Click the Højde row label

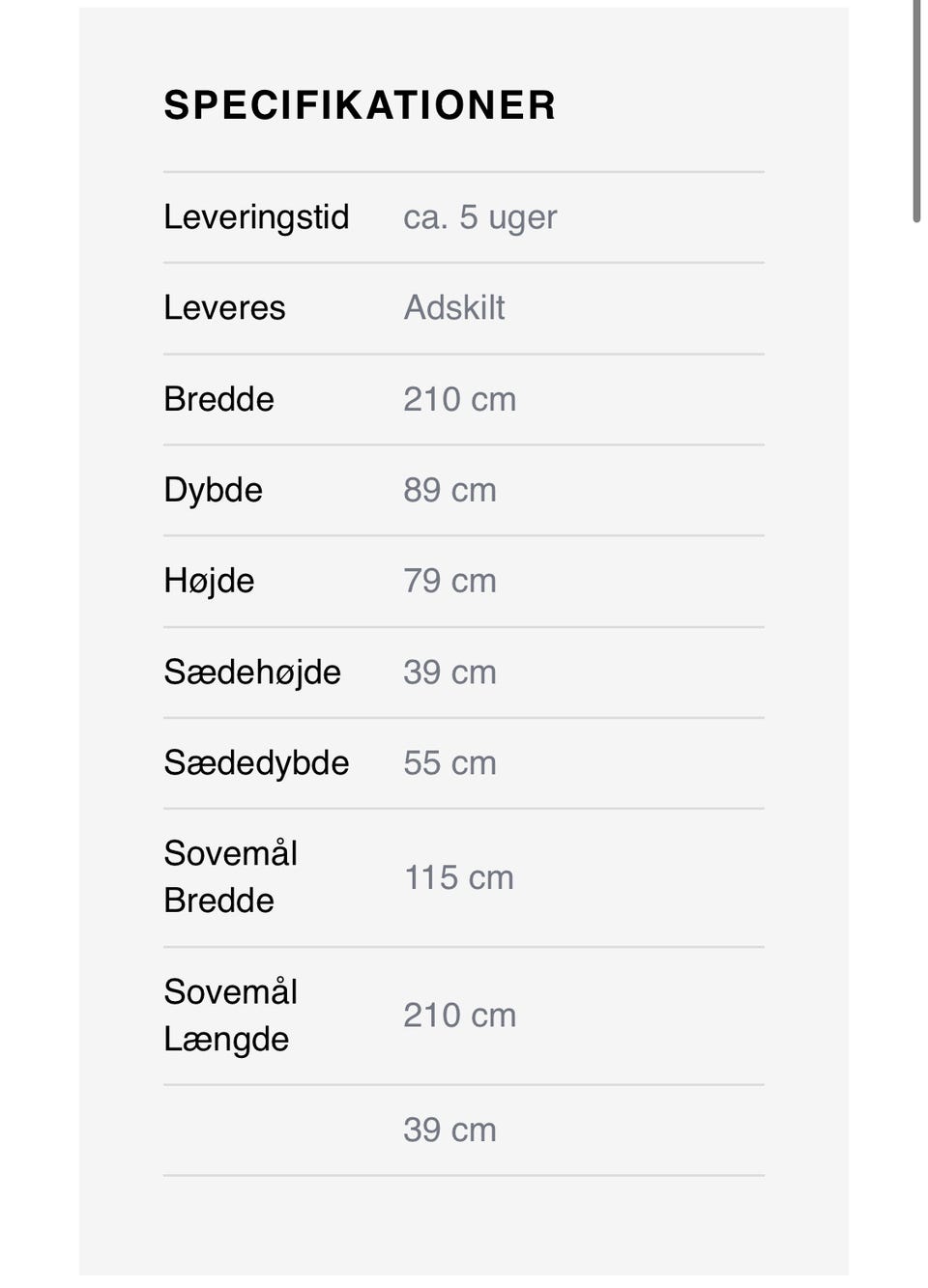click(209, 581)
